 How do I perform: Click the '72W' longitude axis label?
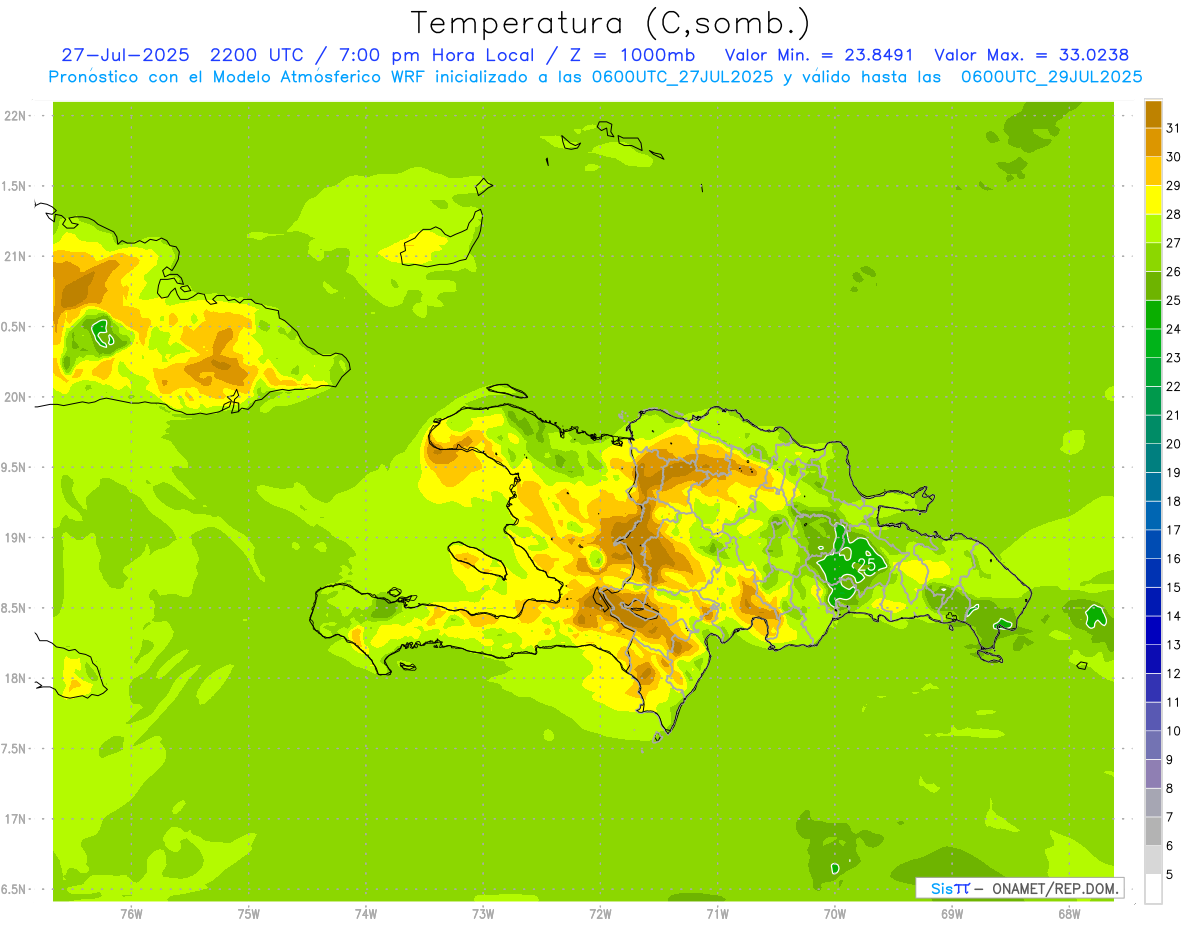coord(600,914)
